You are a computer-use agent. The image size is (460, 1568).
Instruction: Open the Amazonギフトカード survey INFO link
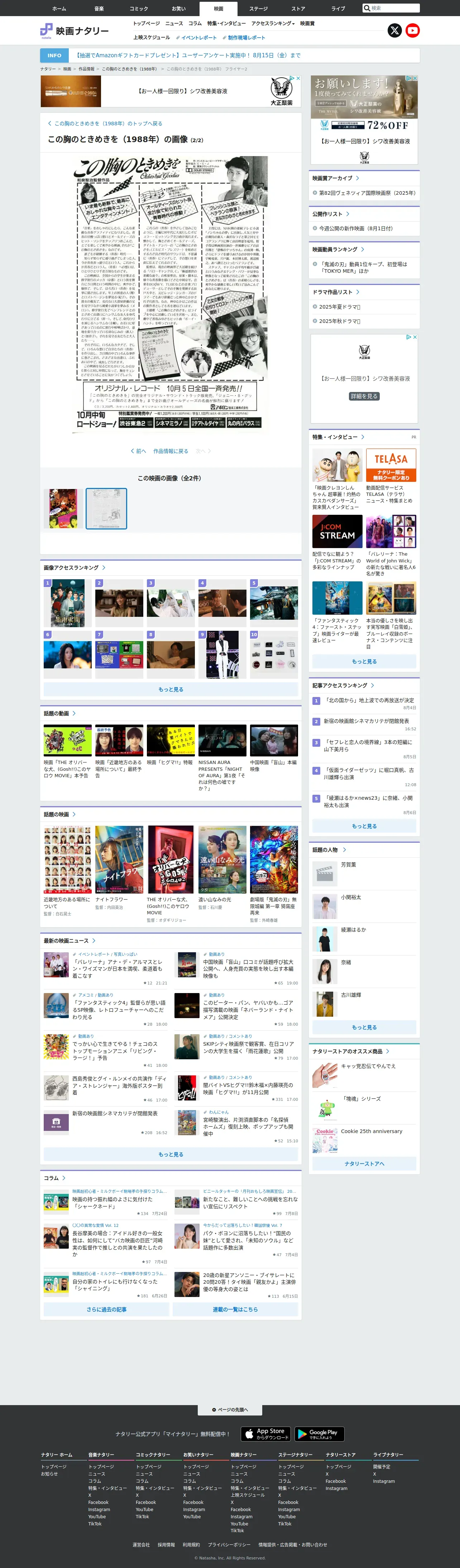[x=188, y=55]
